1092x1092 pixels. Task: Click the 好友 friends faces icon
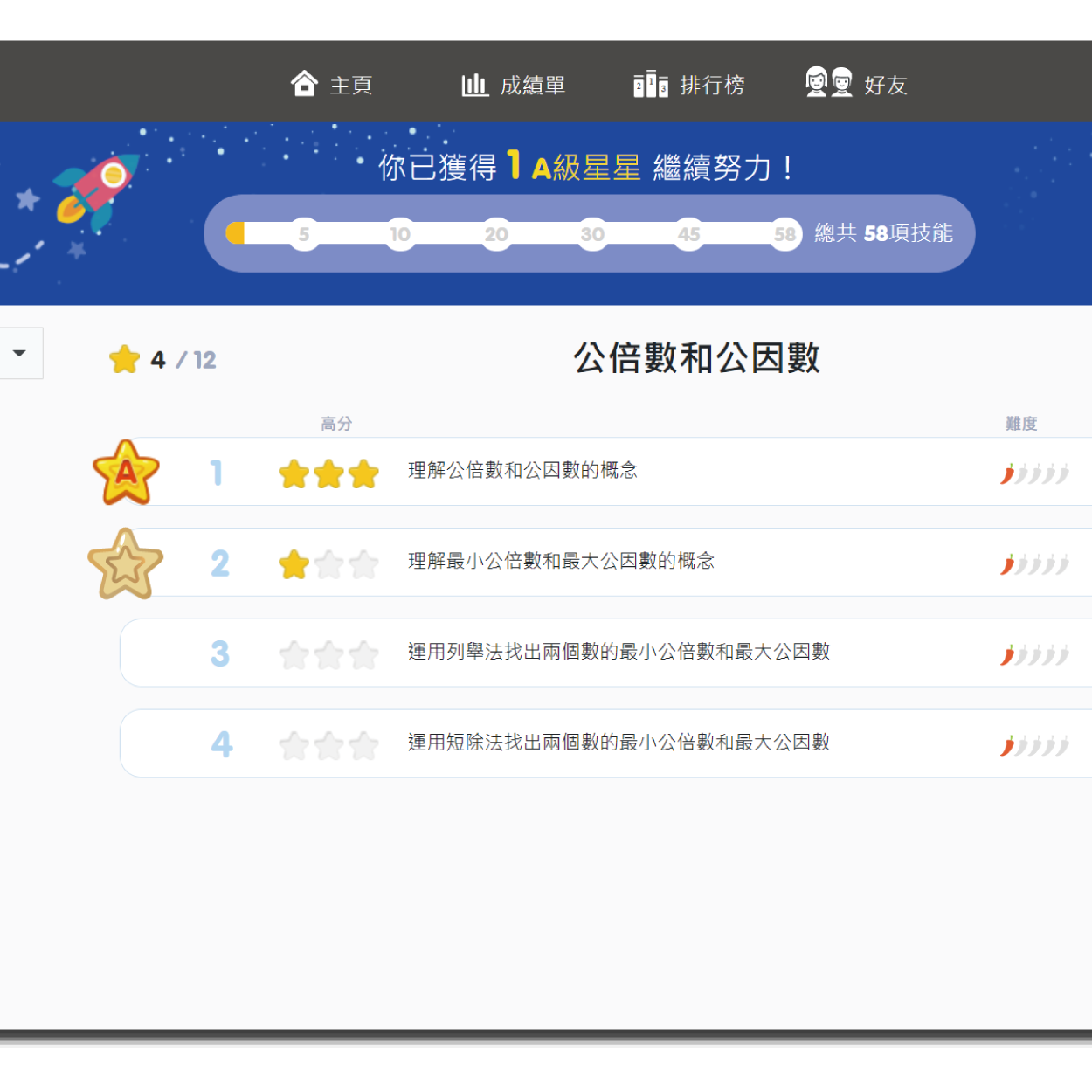click(828, 83)
